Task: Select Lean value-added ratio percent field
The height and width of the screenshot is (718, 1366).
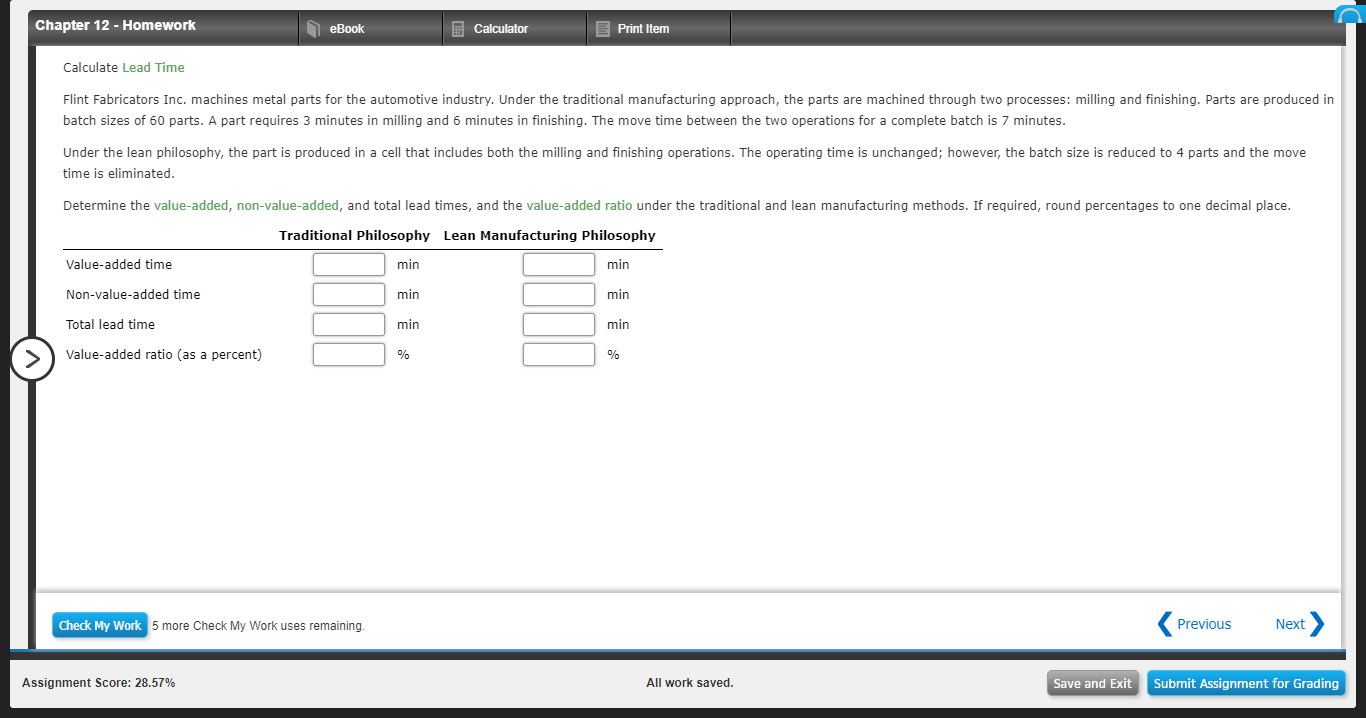Action: (x=558, y=354)
